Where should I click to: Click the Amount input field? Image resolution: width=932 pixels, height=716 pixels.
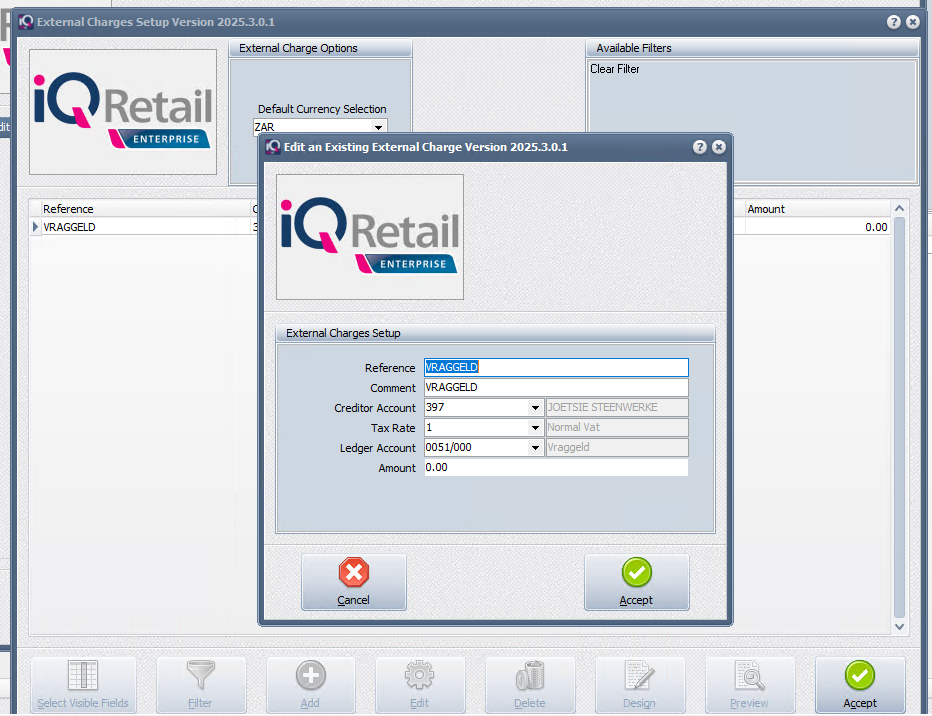[x=556, y=468]
